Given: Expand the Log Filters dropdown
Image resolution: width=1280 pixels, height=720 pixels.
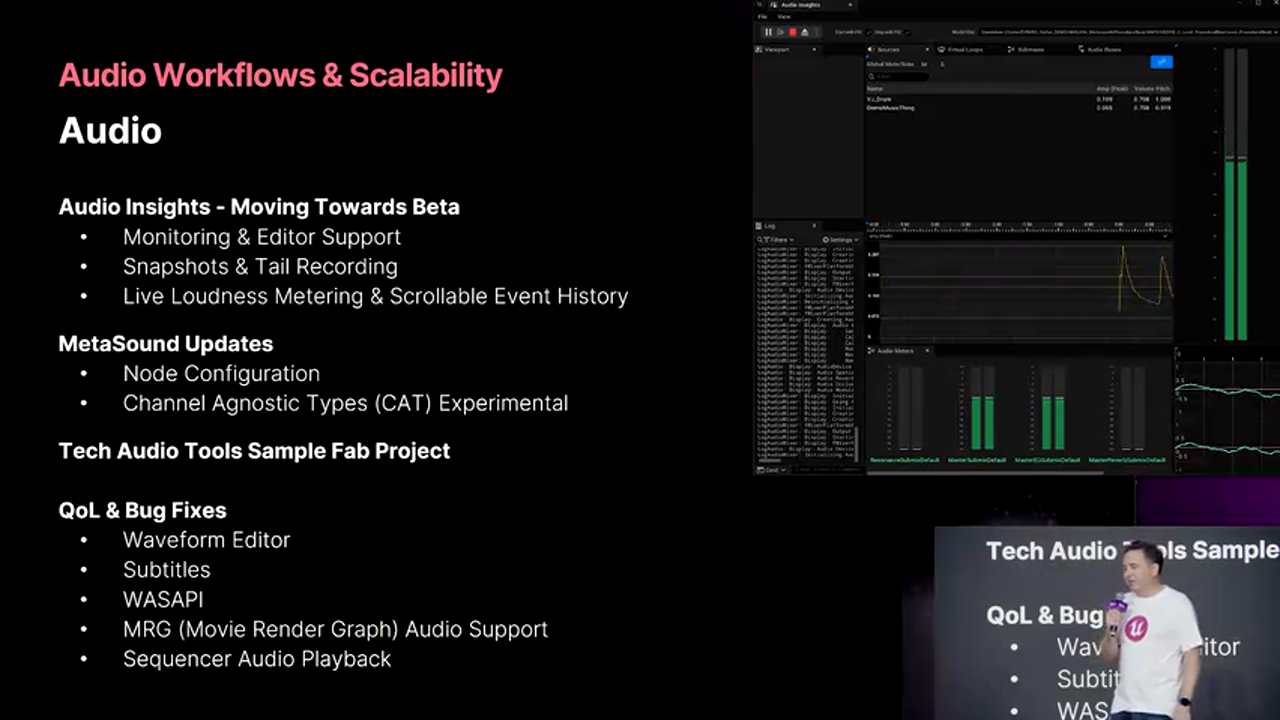Looking at the screenshot, I should click(776, 240).
